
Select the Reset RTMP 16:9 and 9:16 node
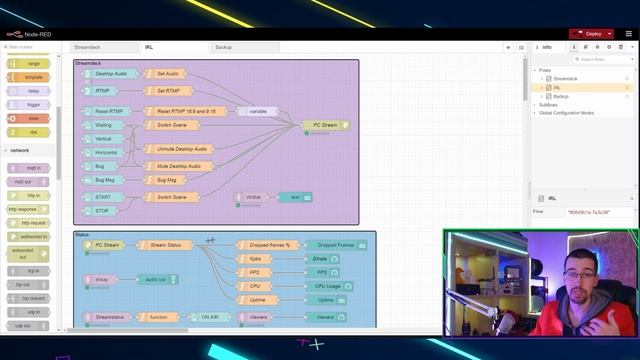[185, 111]
